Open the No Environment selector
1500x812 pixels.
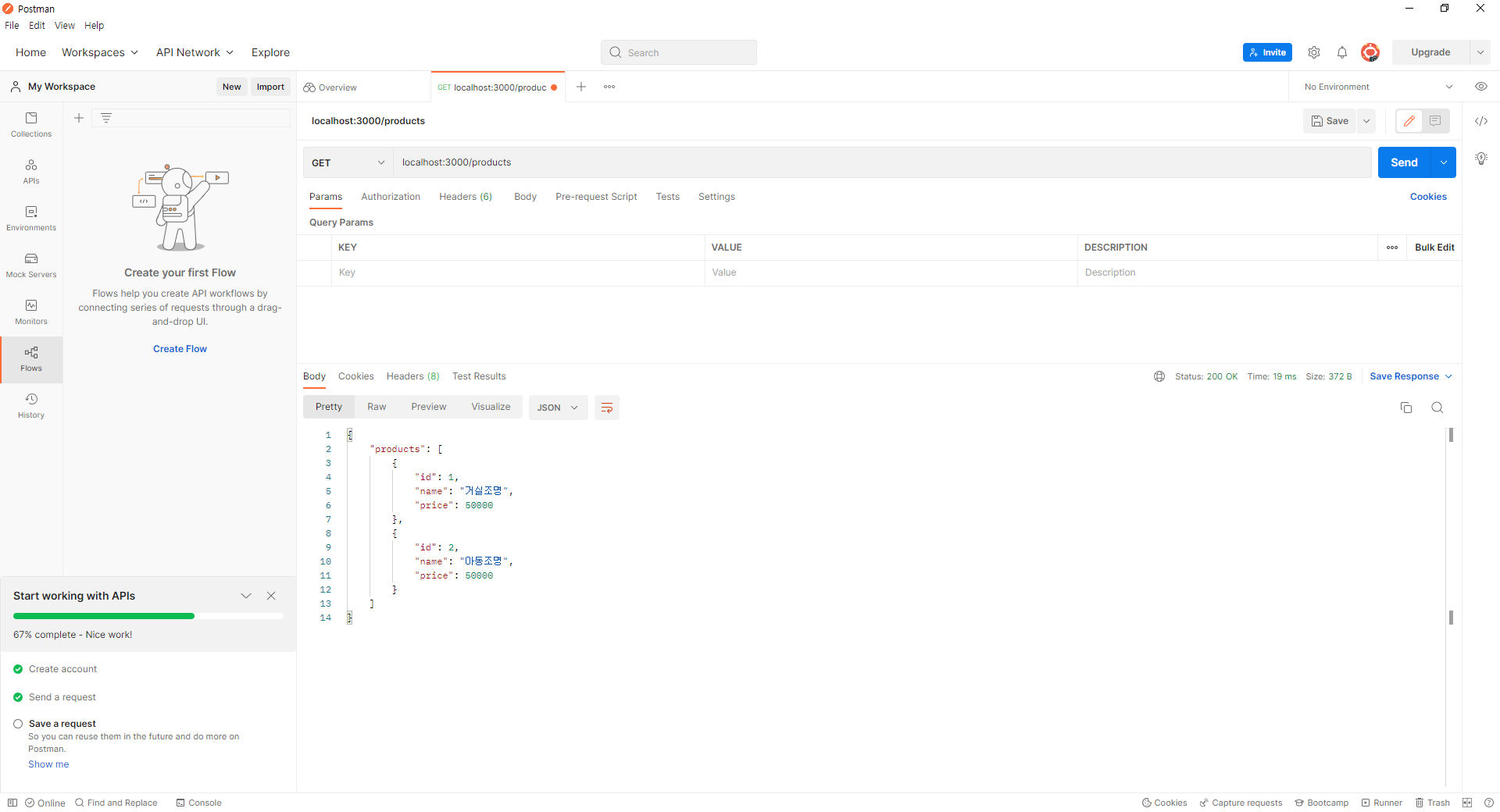tap(1379, 87)
